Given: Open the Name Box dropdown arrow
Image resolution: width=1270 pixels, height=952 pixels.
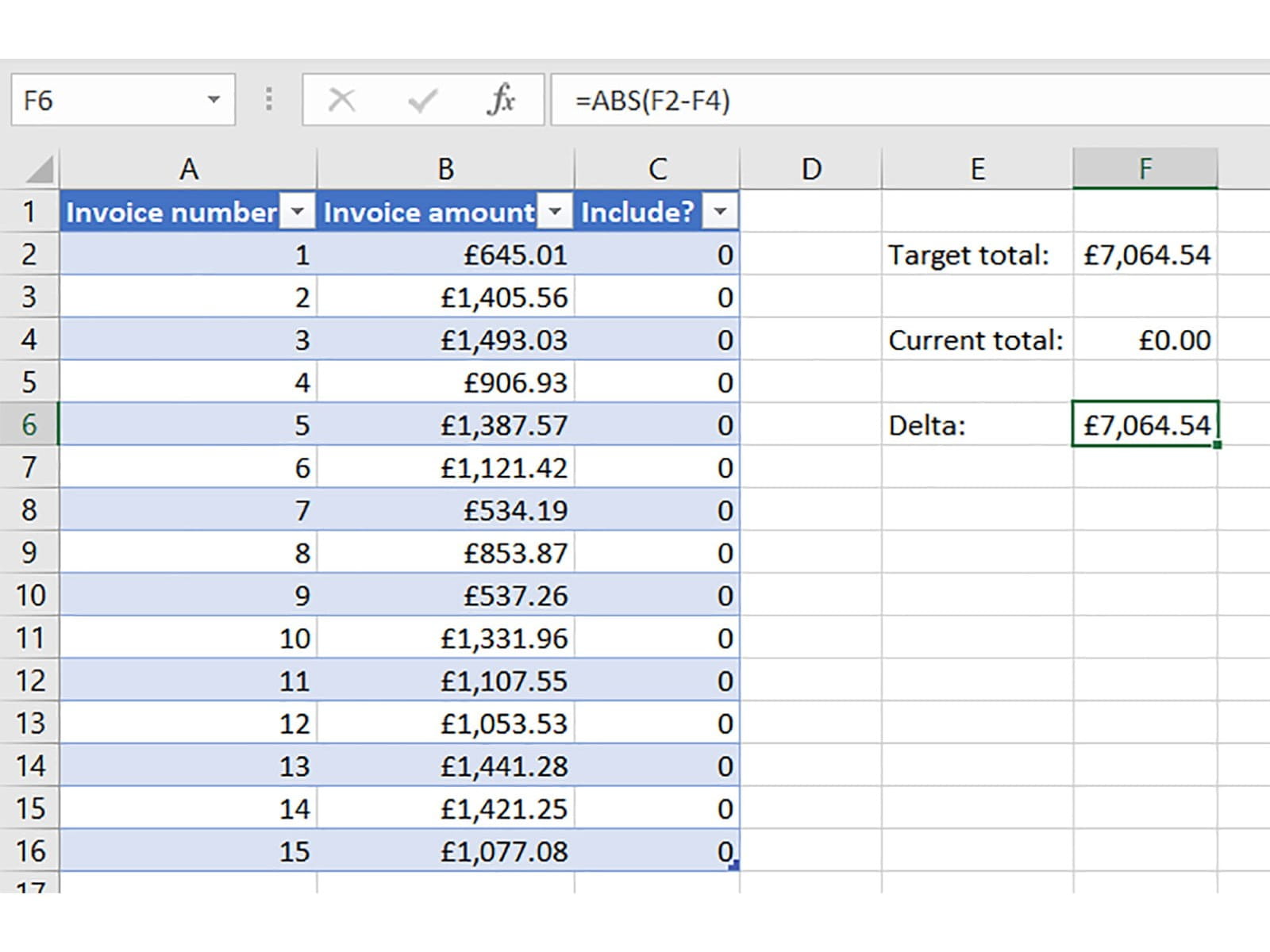Looking at the screenshot, I should coord(214,100).
